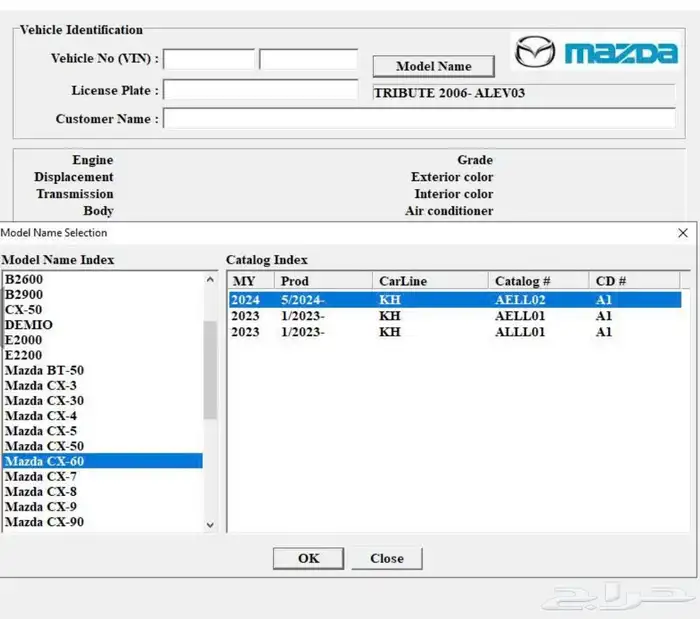This screenshot has height=619, width=700.
Task: Select the ALLL01 catalog row
Action: point(455,332)
